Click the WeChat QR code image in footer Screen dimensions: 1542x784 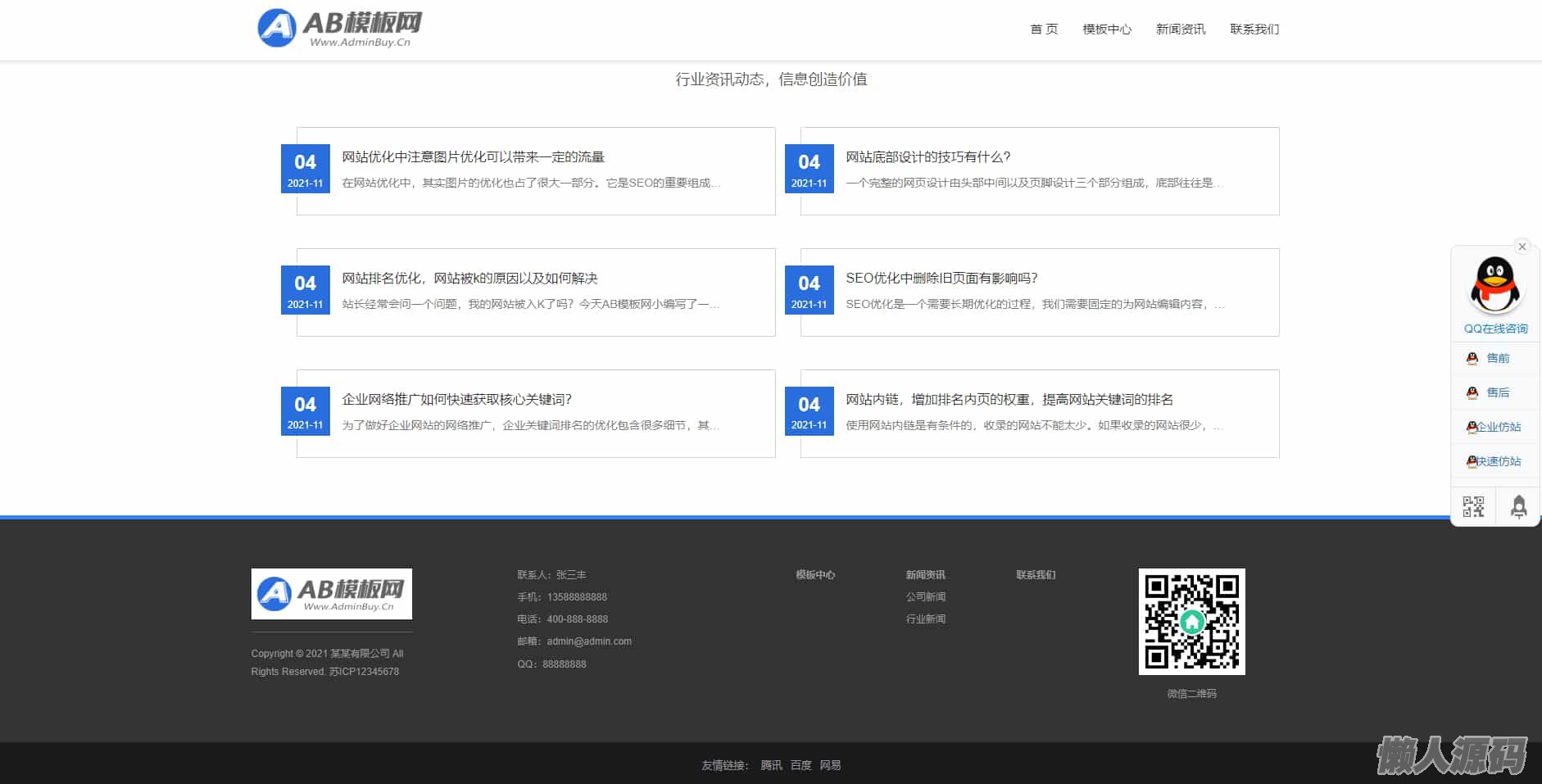click(1191, 622)
